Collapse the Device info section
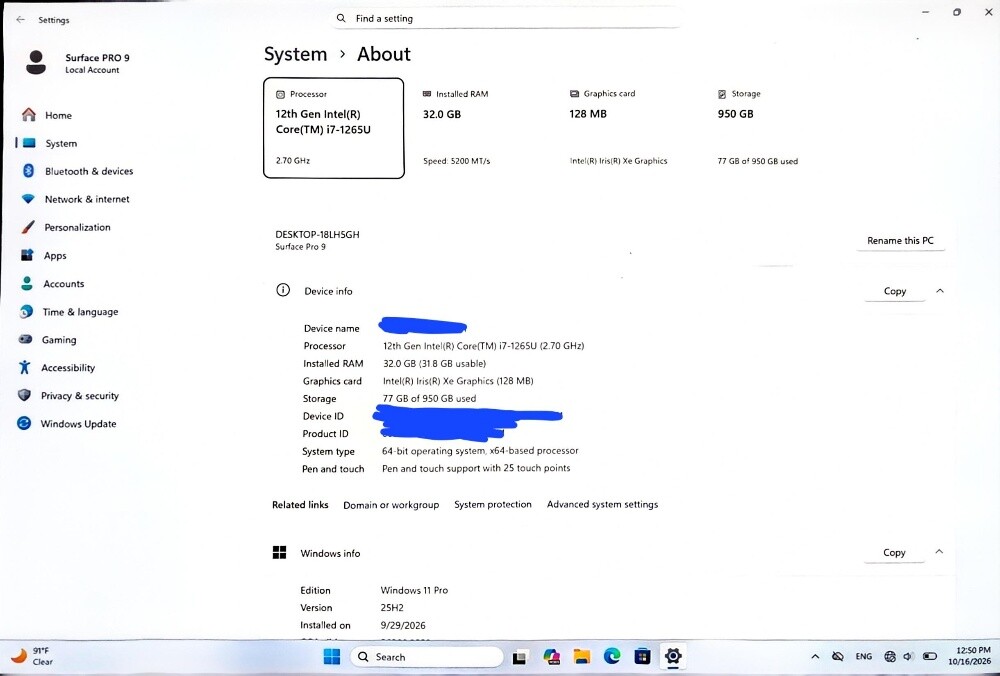 (939, 291)
